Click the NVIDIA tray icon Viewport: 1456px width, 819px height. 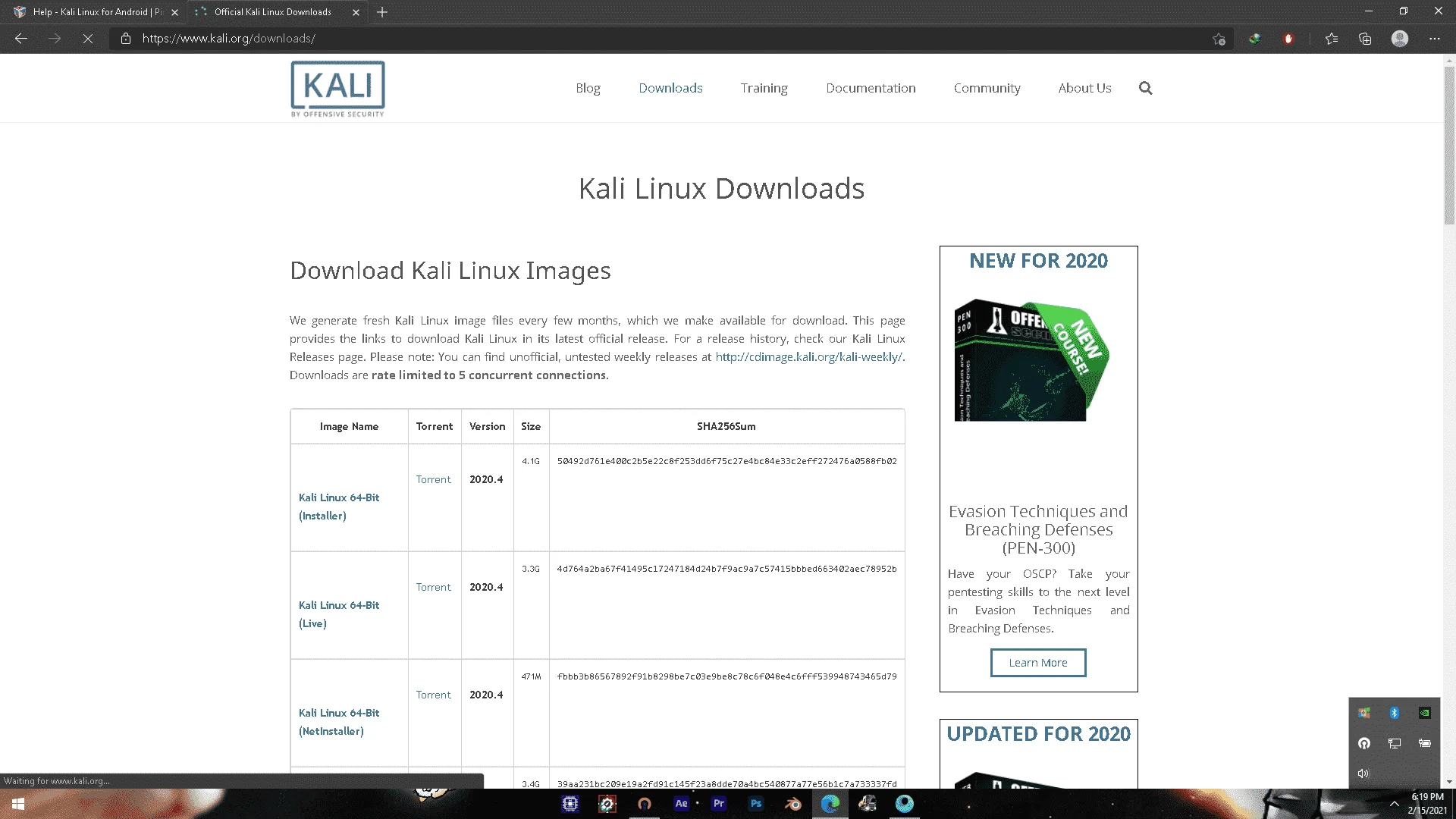[1425, 713]
